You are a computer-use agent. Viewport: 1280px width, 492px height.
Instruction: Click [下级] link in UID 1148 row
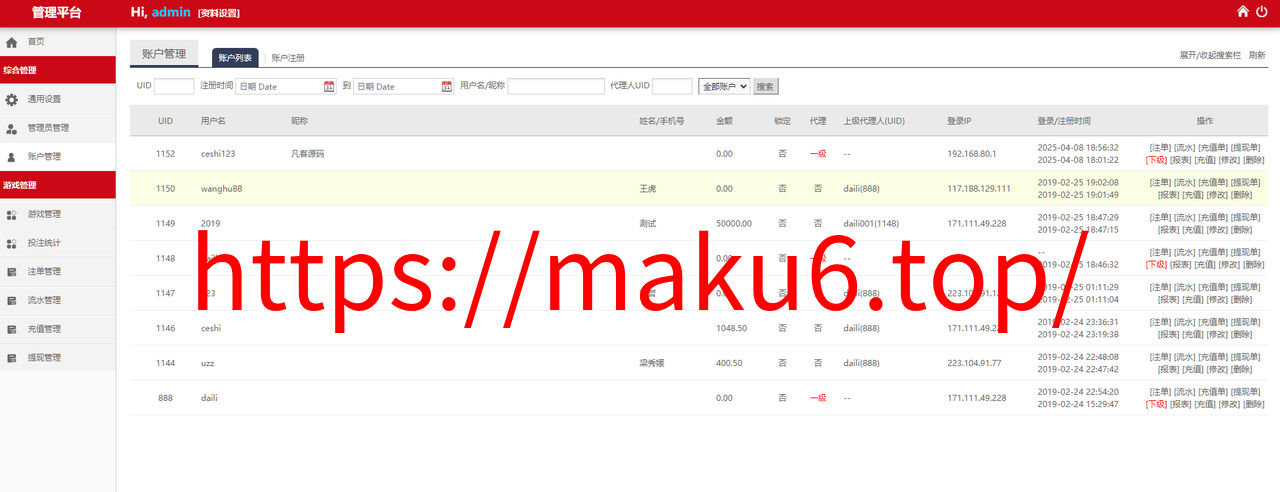click(1156, 265)
